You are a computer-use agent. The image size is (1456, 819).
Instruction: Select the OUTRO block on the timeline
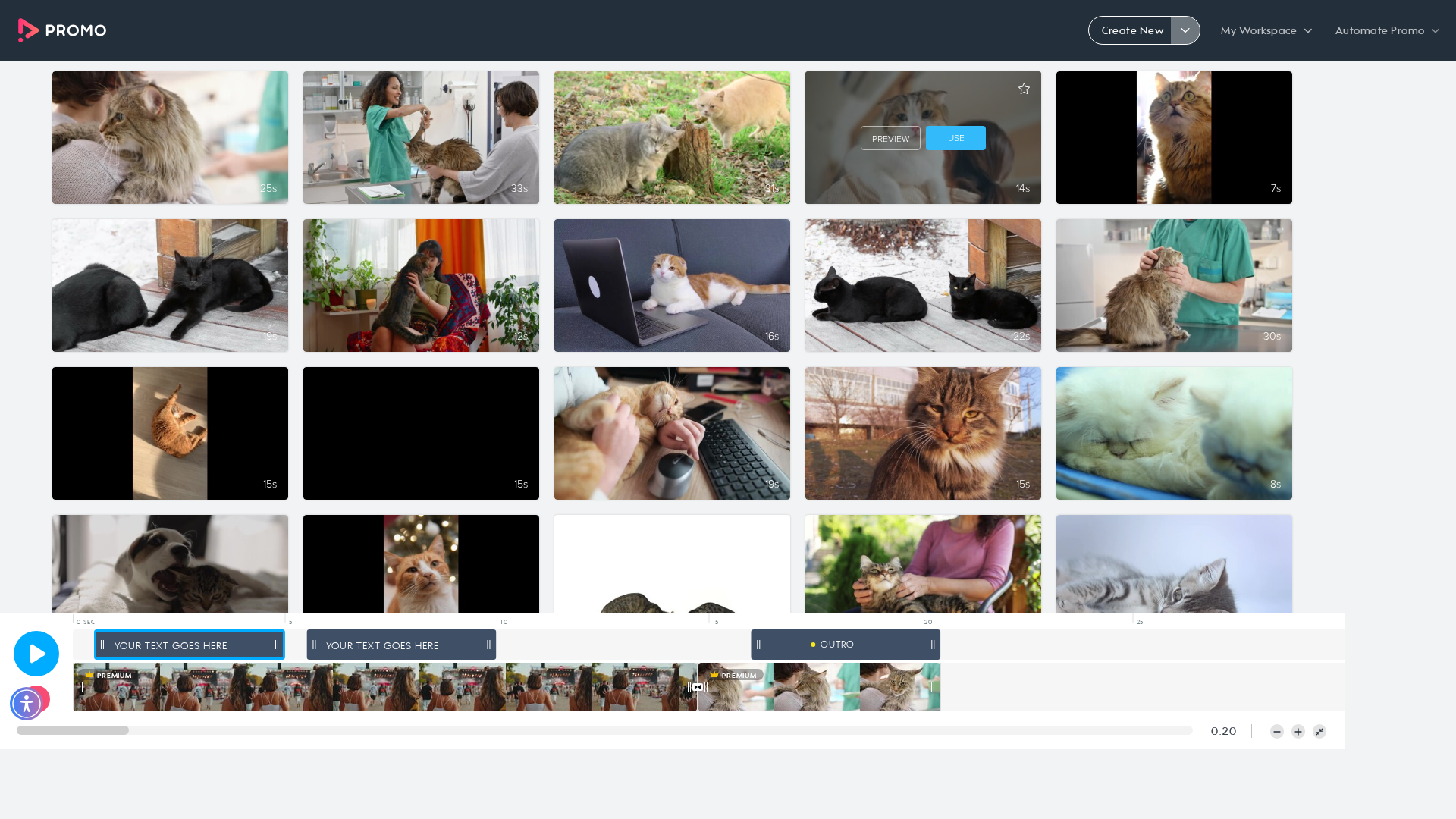pos(846,645)
